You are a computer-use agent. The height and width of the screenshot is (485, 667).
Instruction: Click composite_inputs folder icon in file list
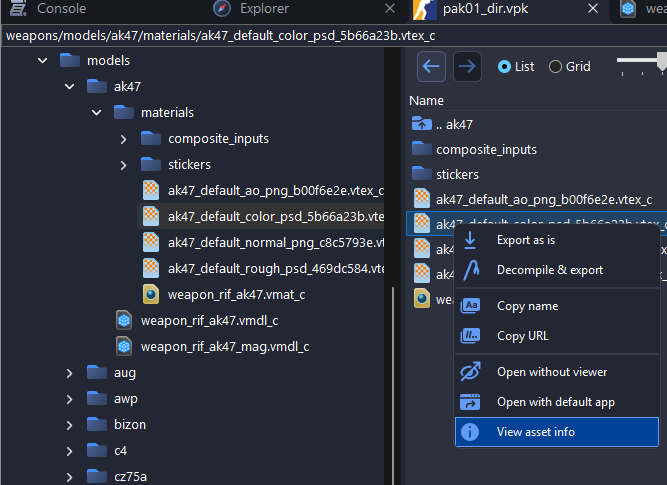422,148
